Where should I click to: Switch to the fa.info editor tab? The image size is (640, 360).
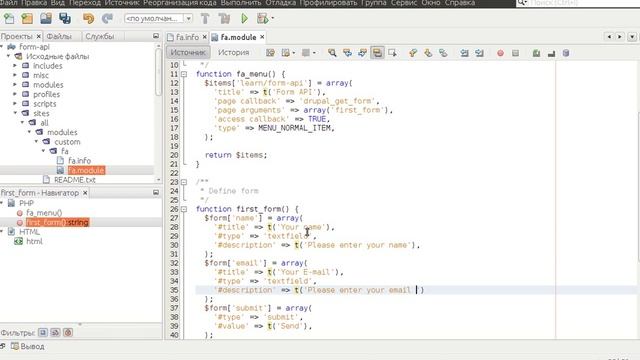tap(187, 37)
